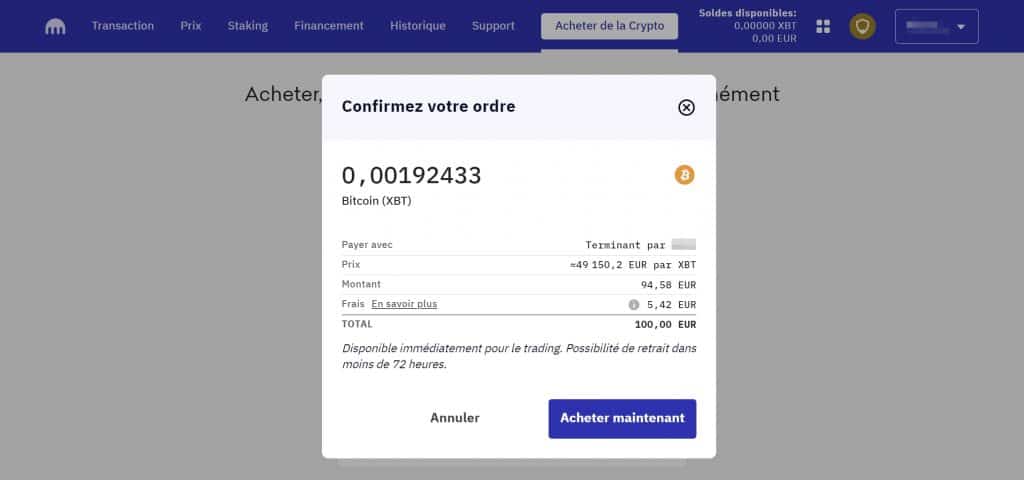Go to the Prix tab
The image size is (1024, 480).
pos(190,26)
